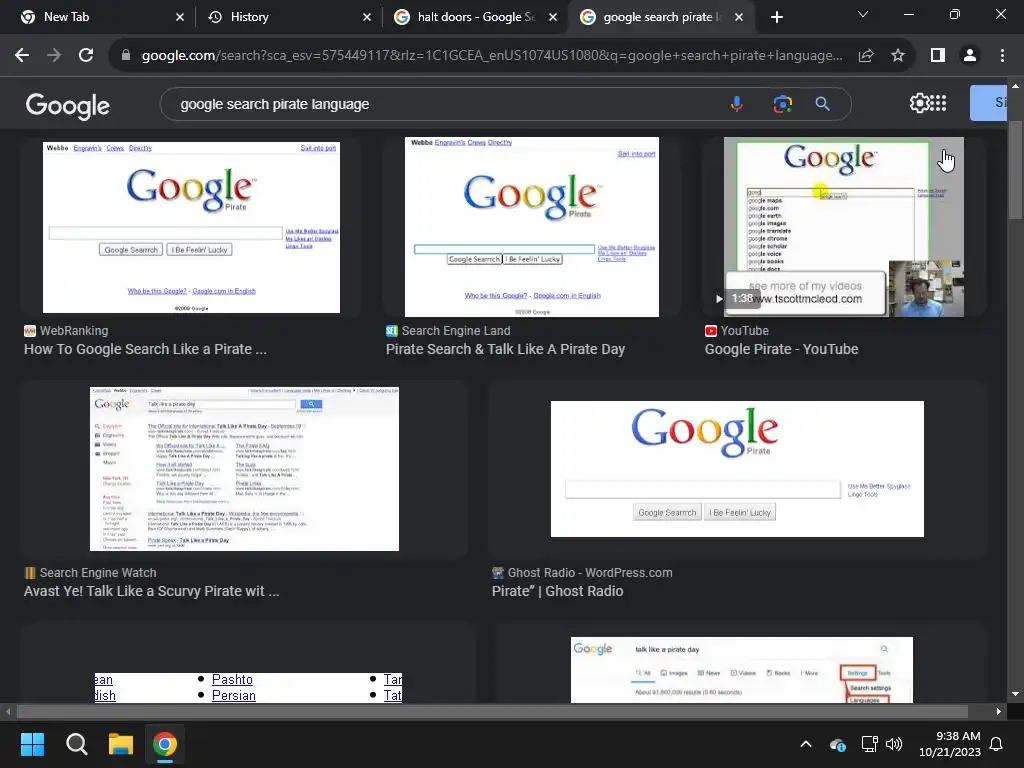
Task: Open Chrome three-dot menu
Action: [x=1002, y=56]
